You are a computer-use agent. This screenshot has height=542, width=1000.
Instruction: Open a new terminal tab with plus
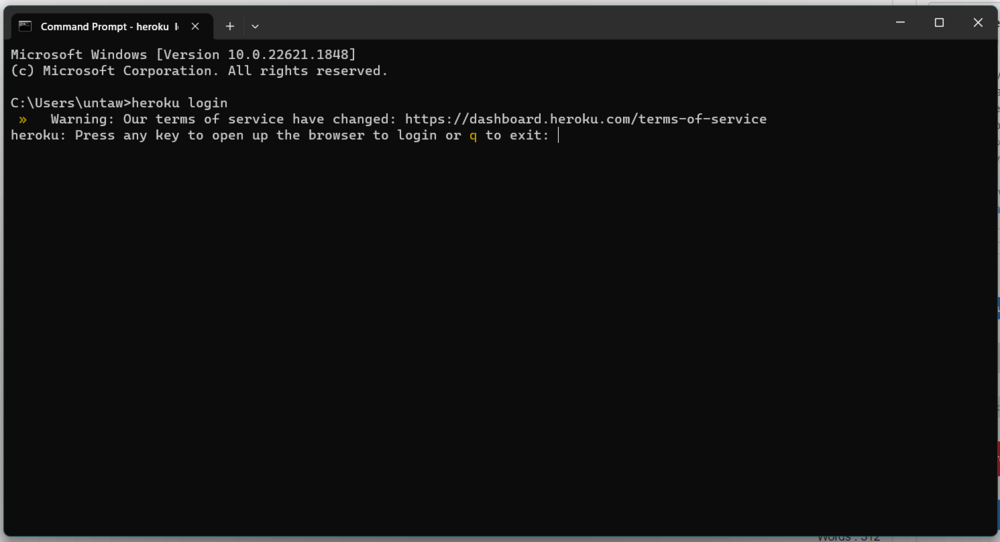point(230,26)
